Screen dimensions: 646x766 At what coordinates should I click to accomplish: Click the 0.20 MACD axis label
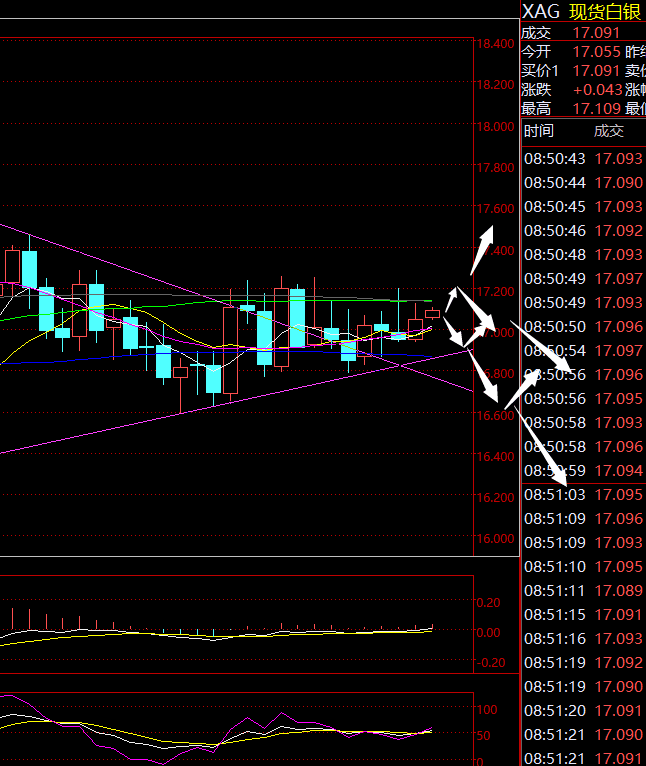coord(489,602)
